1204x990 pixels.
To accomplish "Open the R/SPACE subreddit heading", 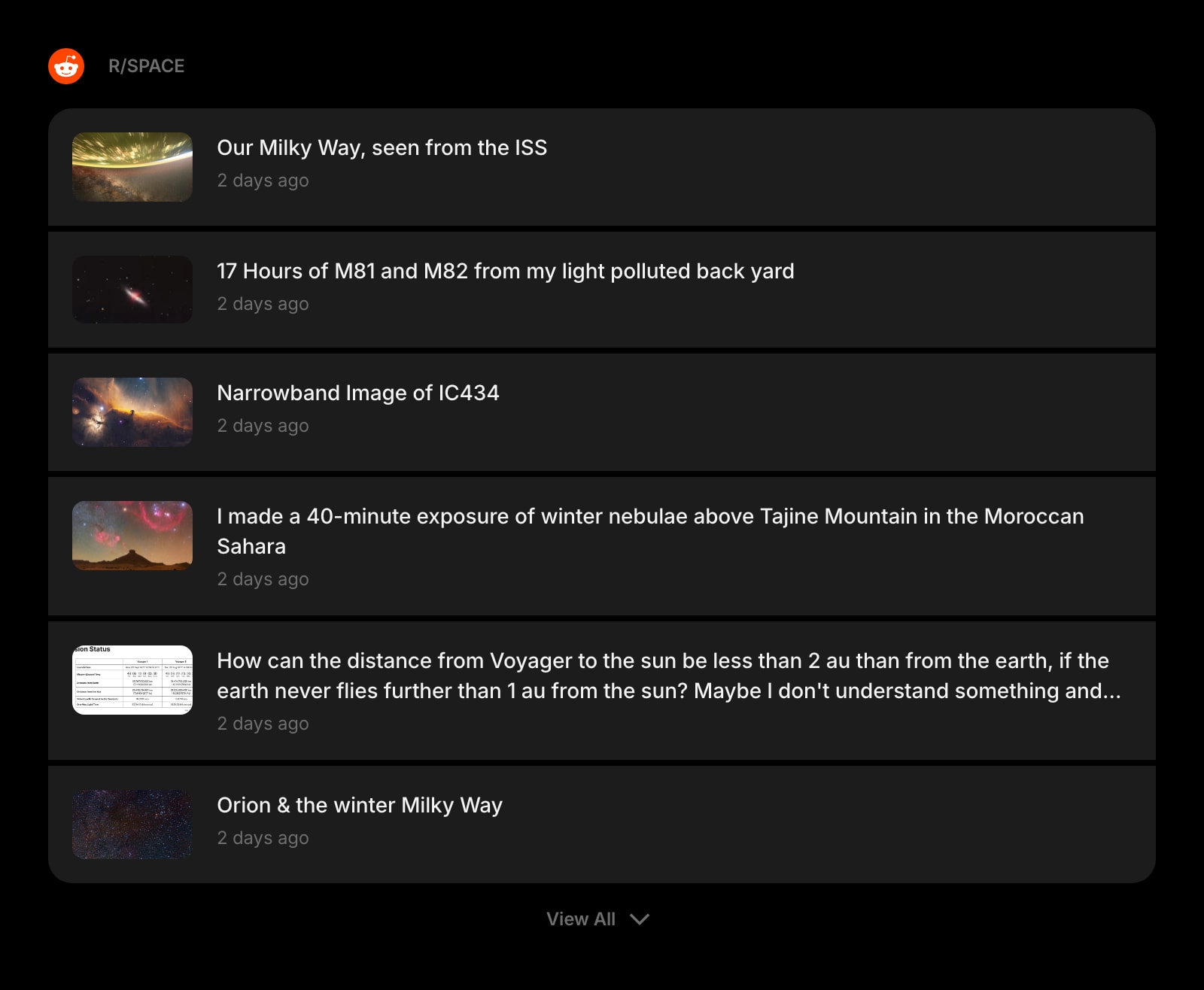I will click(x=146, y=66).
